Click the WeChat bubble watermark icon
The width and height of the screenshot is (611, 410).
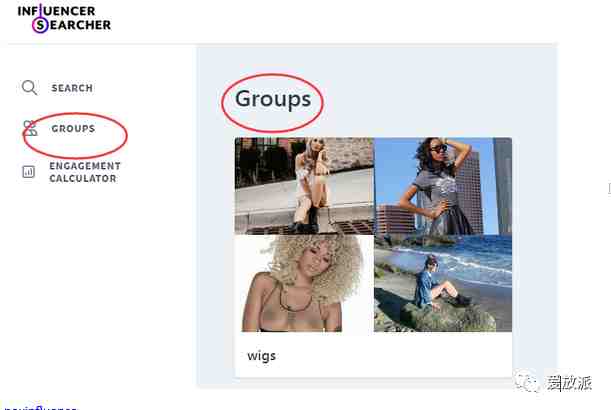coord(527,381)
